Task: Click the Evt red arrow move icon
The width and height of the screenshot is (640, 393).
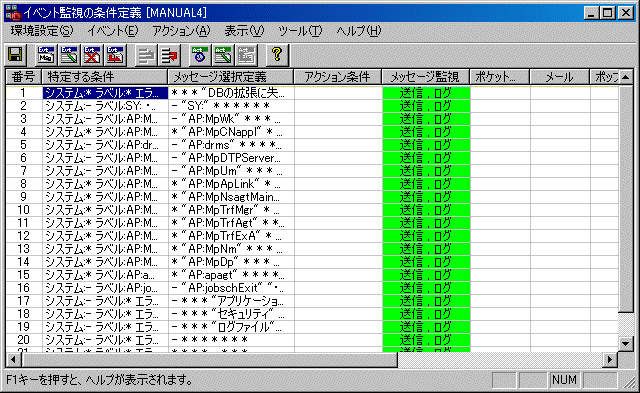Action: 116,55
